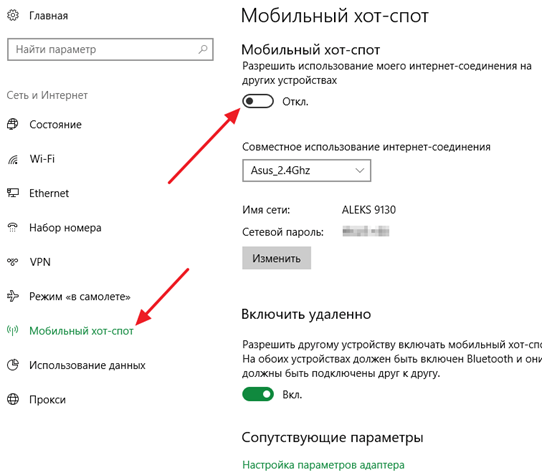The image size is (542, 475).
Task: Open Настройка параметров адаптера link
Action: (x=323, y=465)
